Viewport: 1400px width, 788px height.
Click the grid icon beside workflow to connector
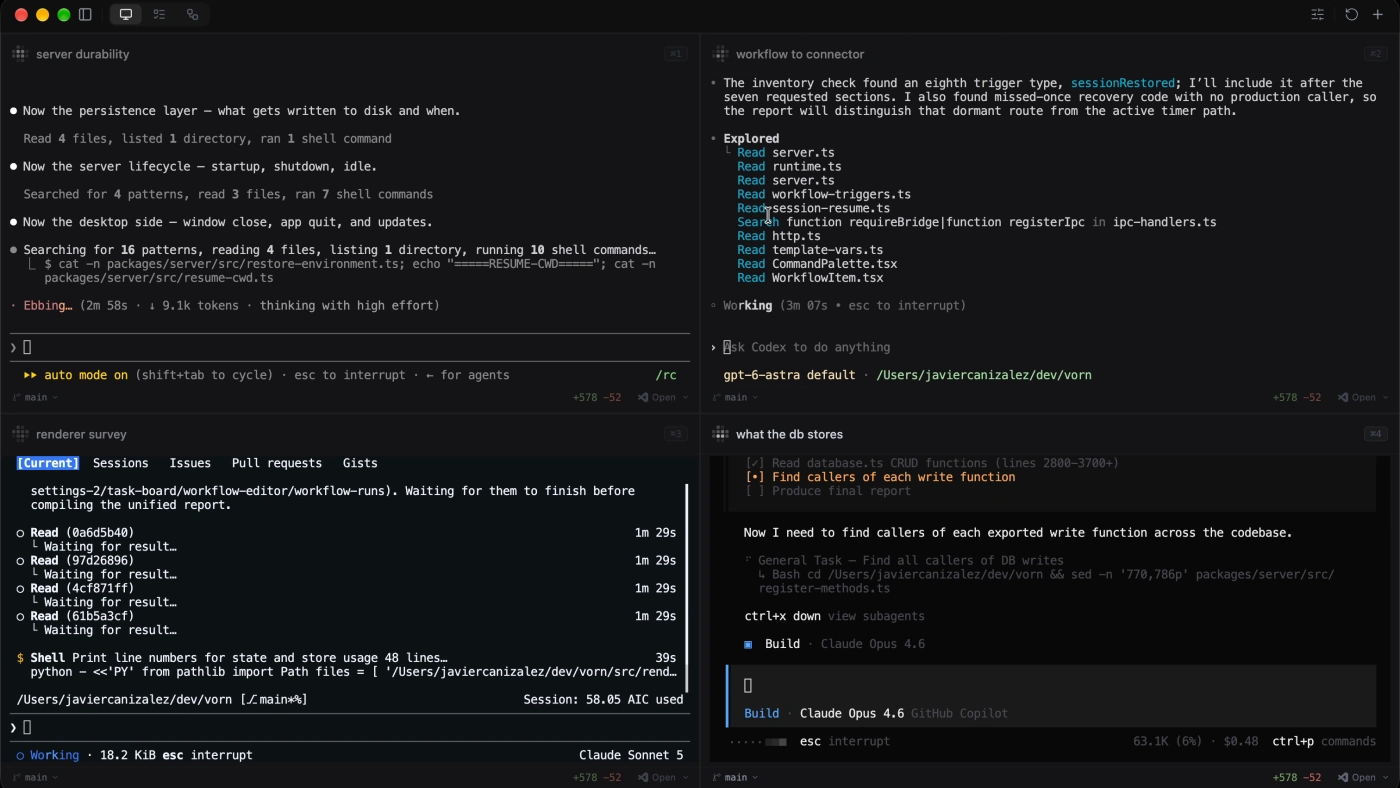719,54
